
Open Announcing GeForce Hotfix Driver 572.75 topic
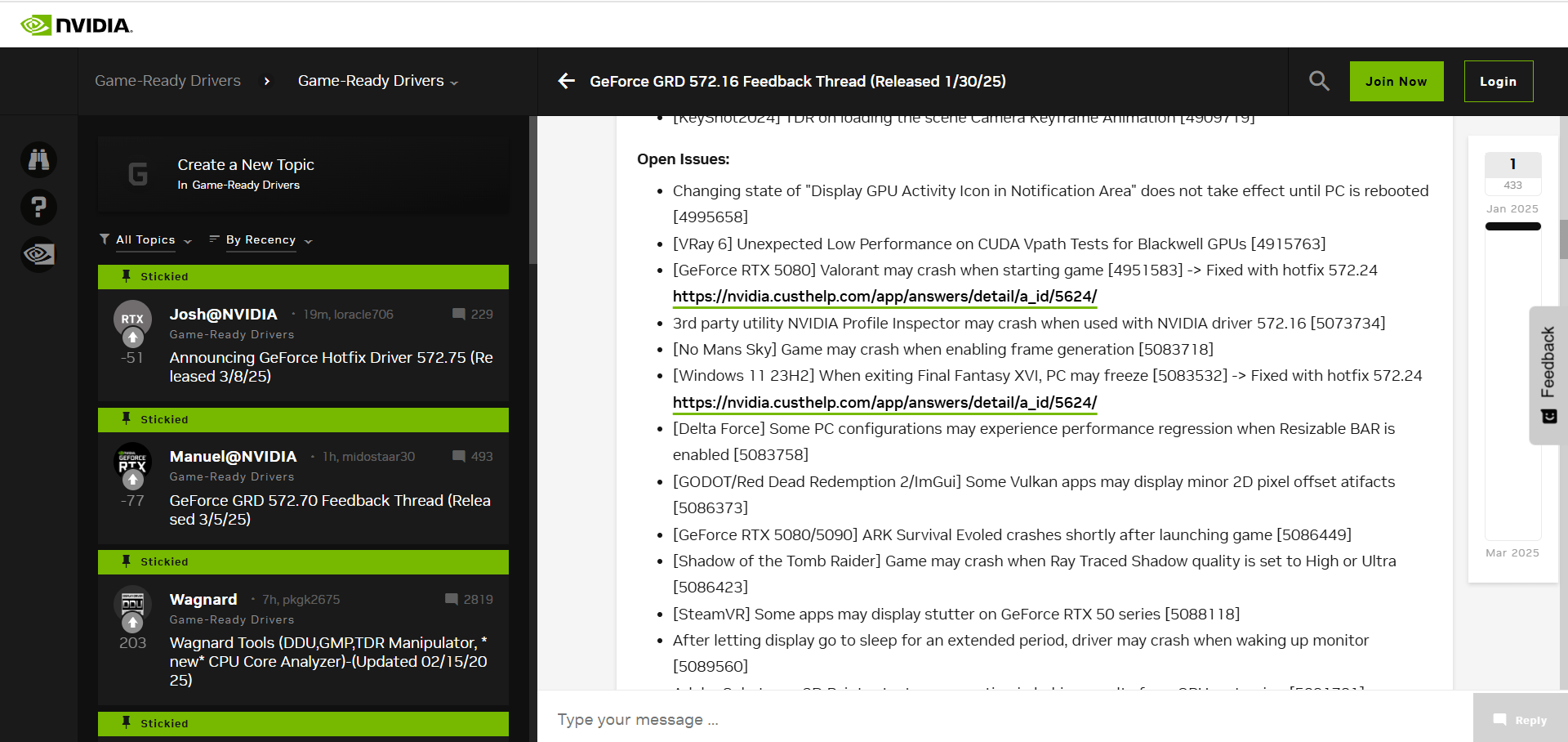332,367
